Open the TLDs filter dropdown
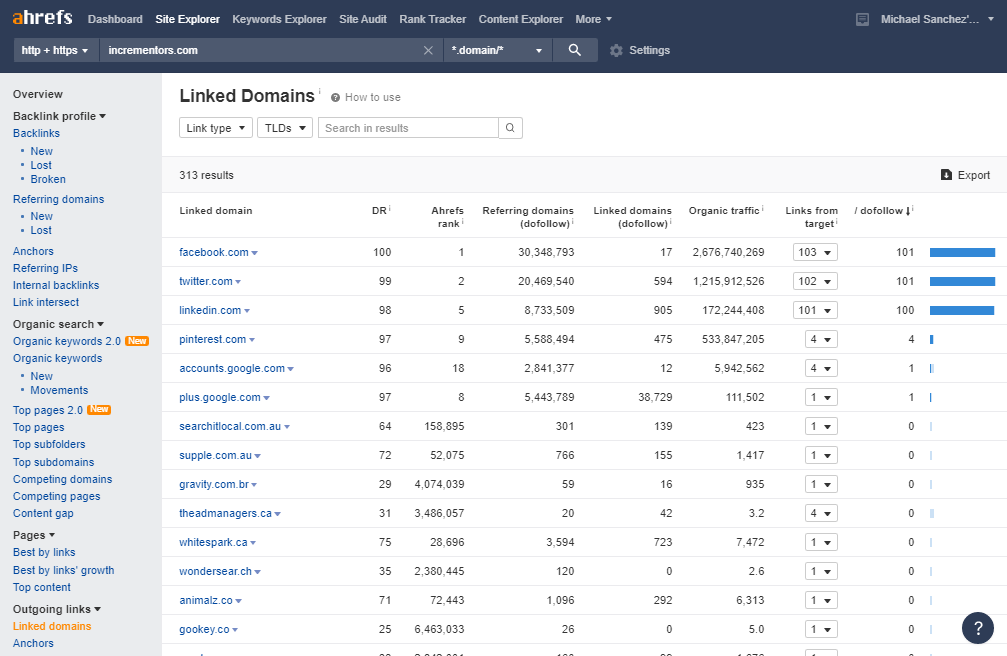 [285, 128]
